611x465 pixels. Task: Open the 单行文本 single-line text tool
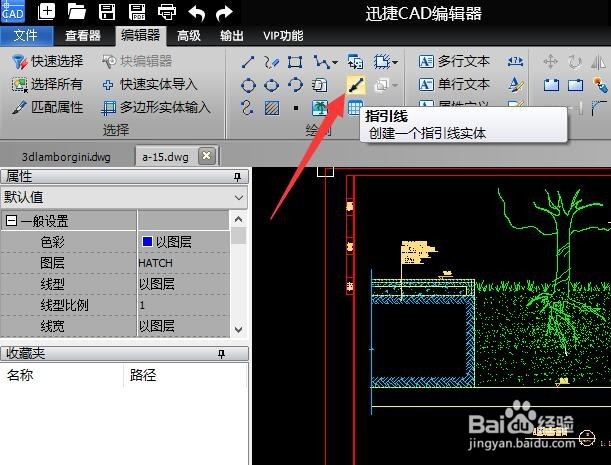click(x=454, y=84)
